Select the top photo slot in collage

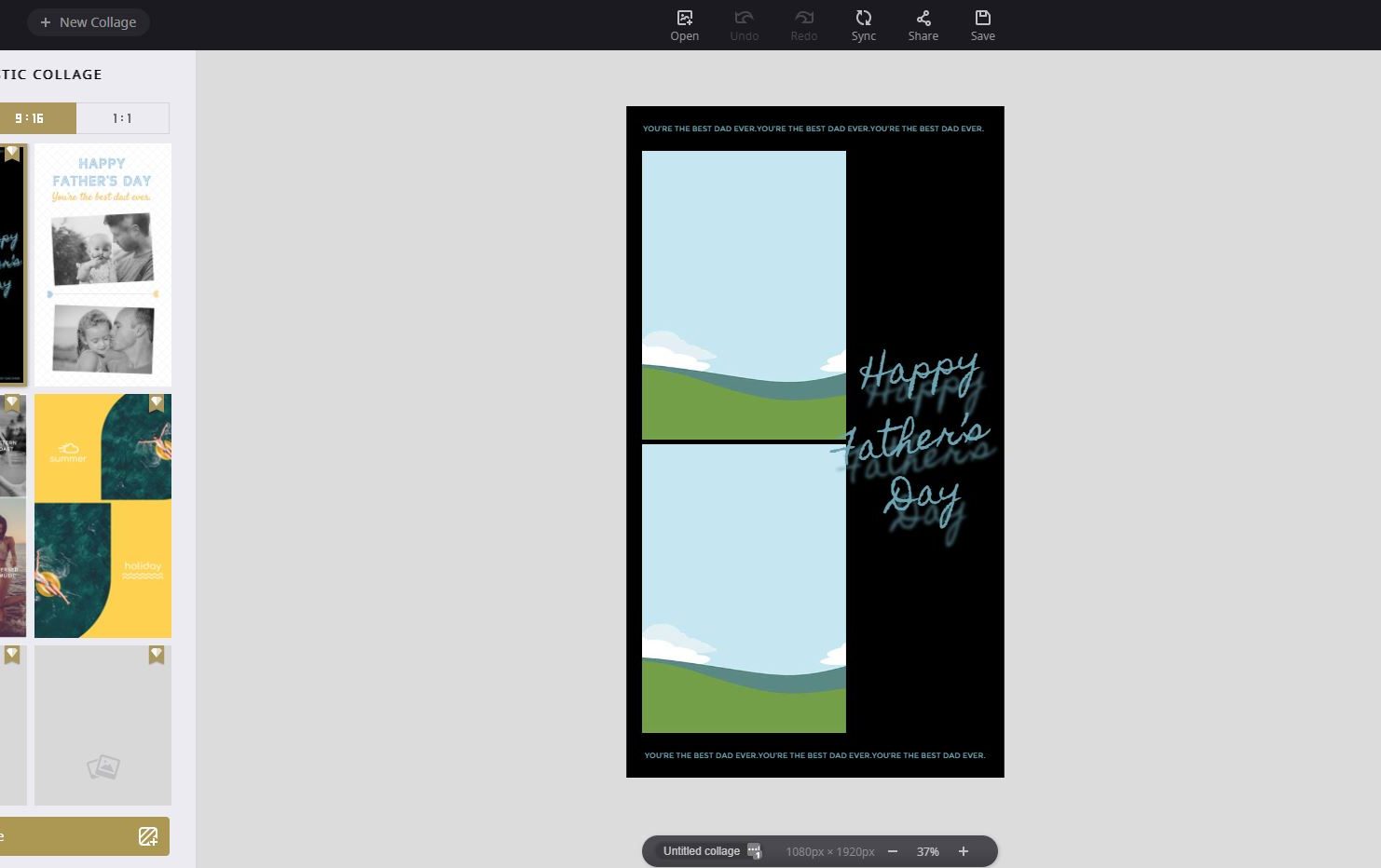744,294
